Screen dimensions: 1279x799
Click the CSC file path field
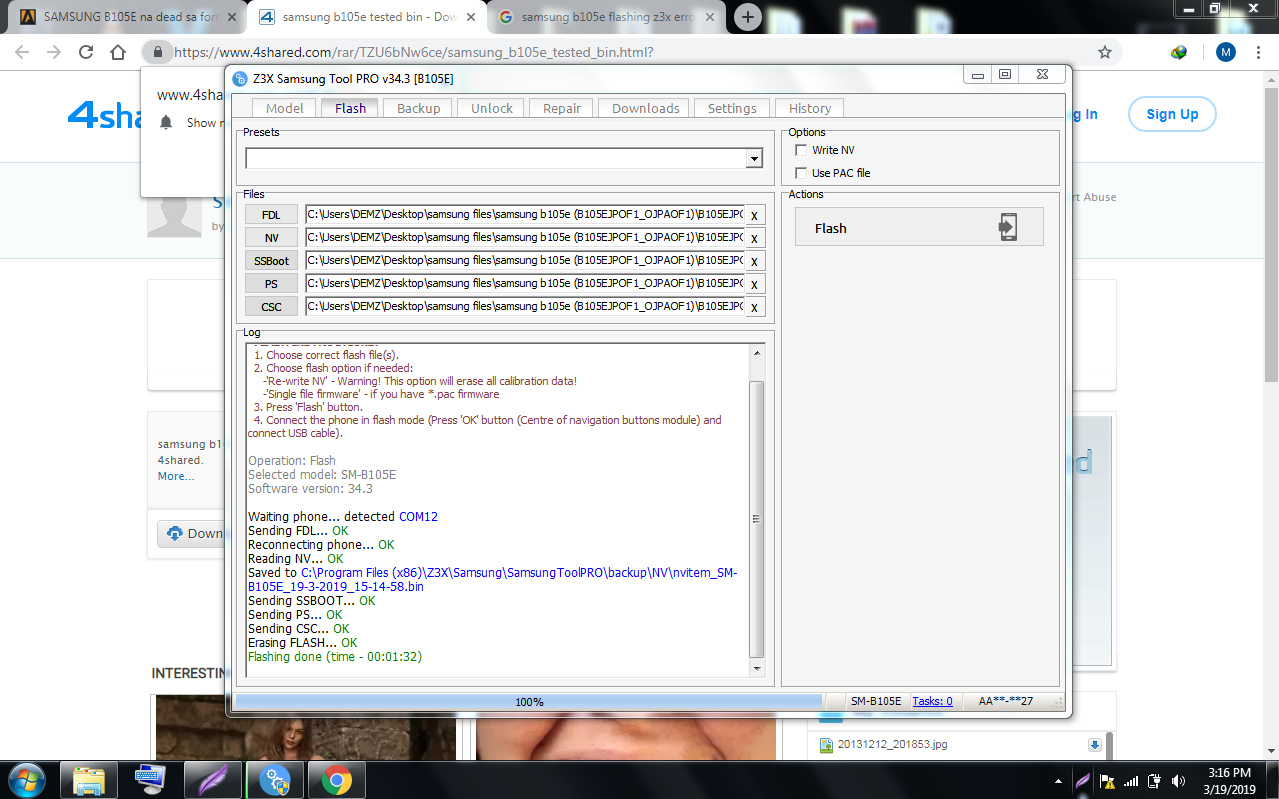(x=524, y=306)
